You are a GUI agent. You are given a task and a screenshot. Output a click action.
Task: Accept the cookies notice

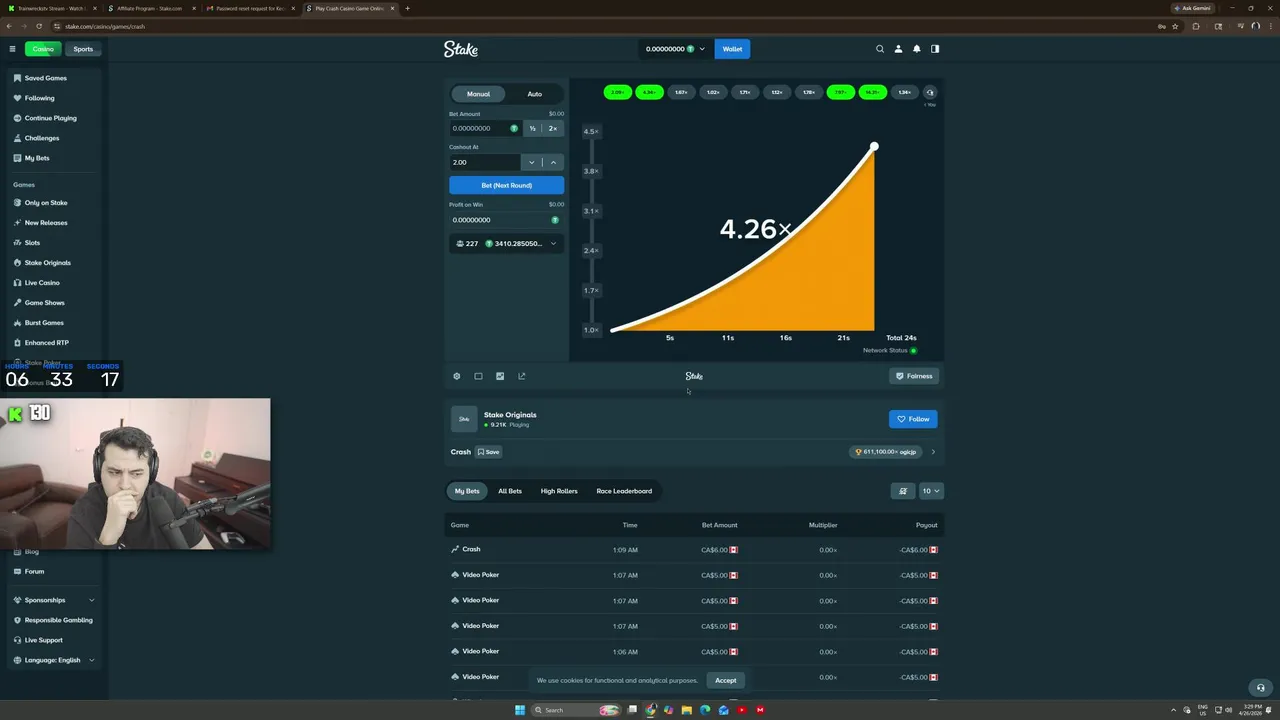(x=725, y=680)
